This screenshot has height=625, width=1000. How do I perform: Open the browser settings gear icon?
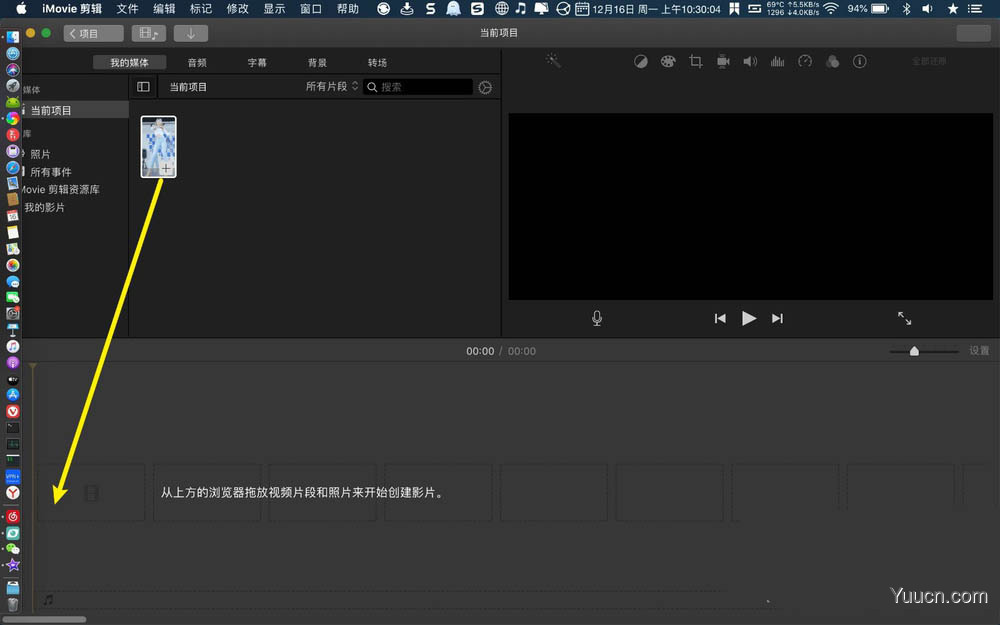[x=485, y=87]
